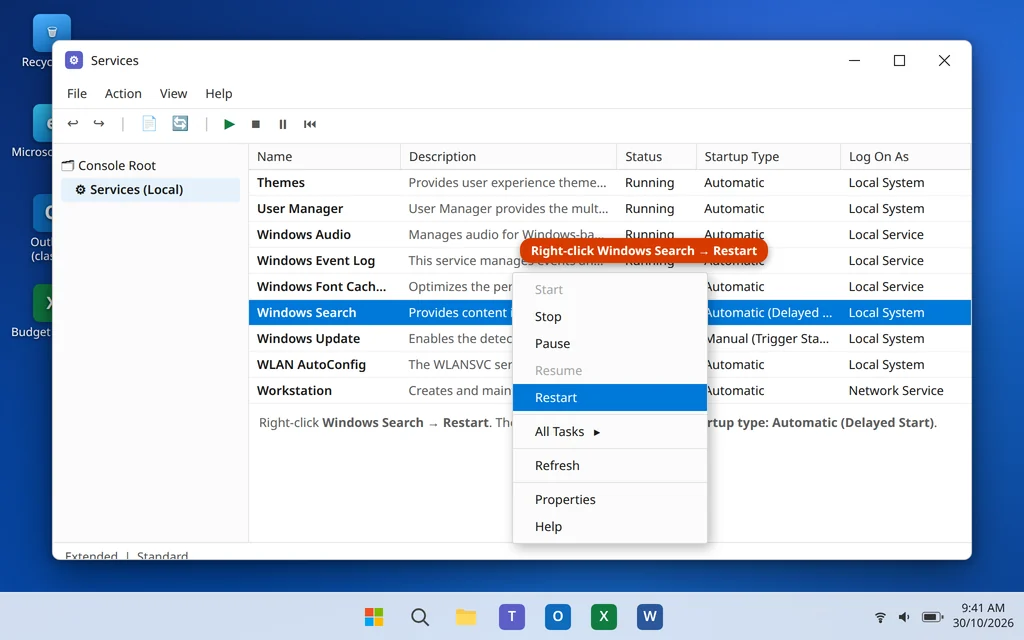Start the service with green play icon
Screen dimensions: 1024x640
coord(229,124)
